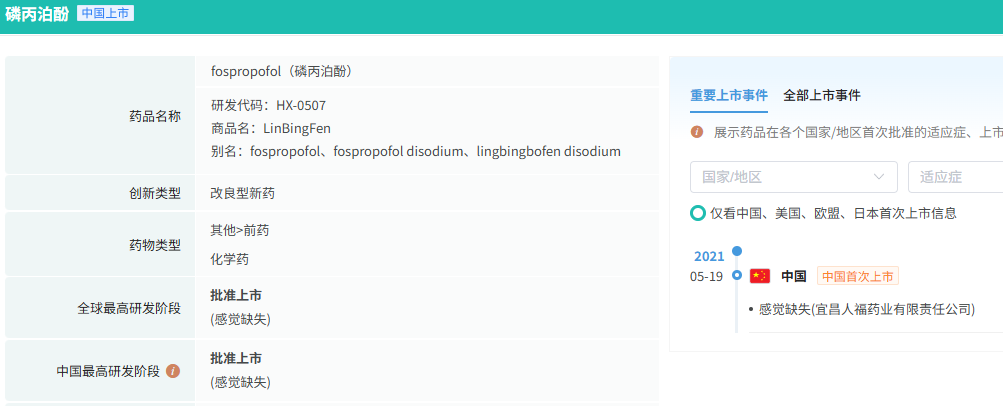Screen dimensions: 1003x406
Task: Click the 研发代码 HX-0507 text
Action: tap(268, 105)
